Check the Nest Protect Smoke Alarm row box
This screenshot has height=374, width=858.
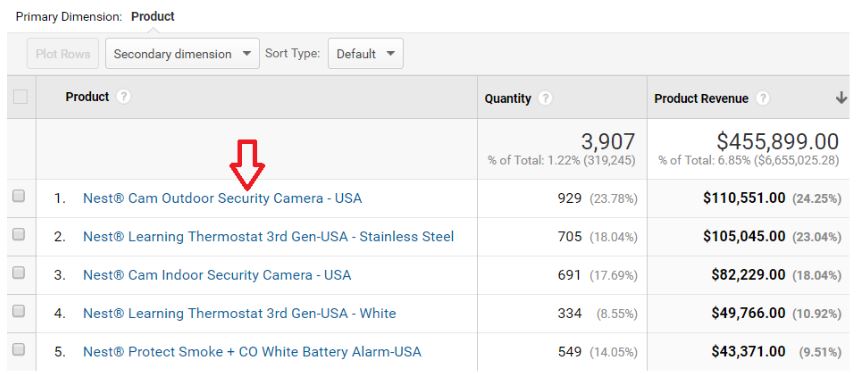click(19, 349)
